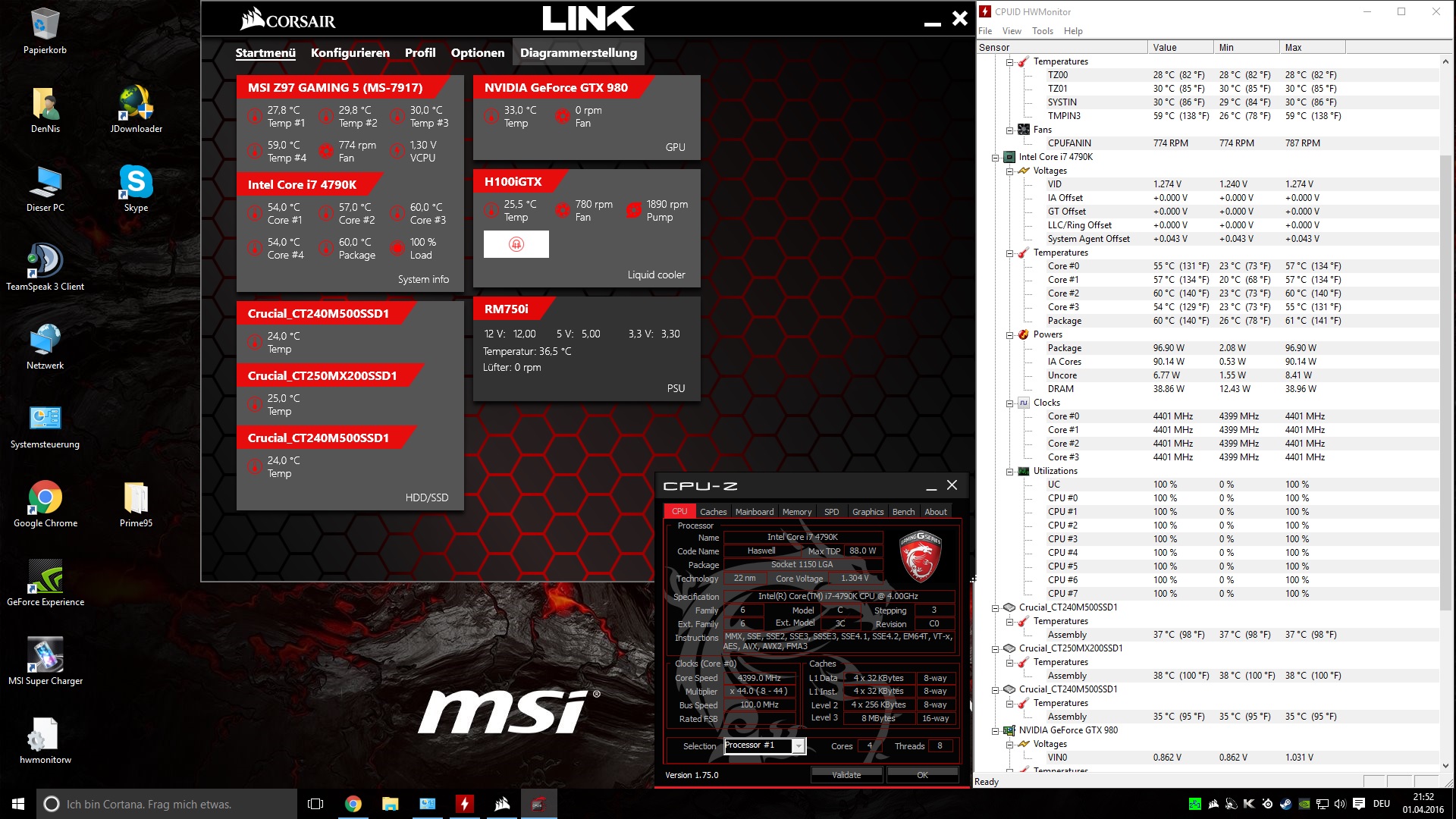Open TeamSpeak 3 Client desktop icon
The image size is (1456, 819).
click(45, 268)
